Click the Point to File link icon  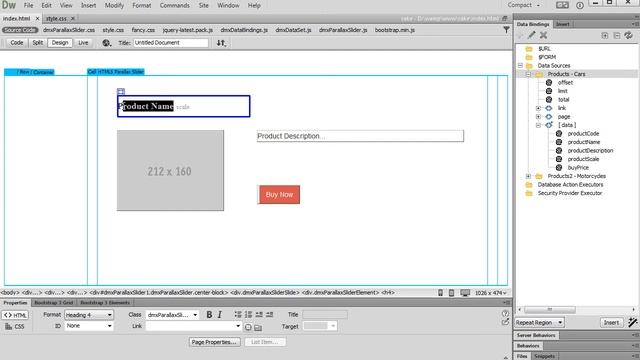click(x=248, y=327)
